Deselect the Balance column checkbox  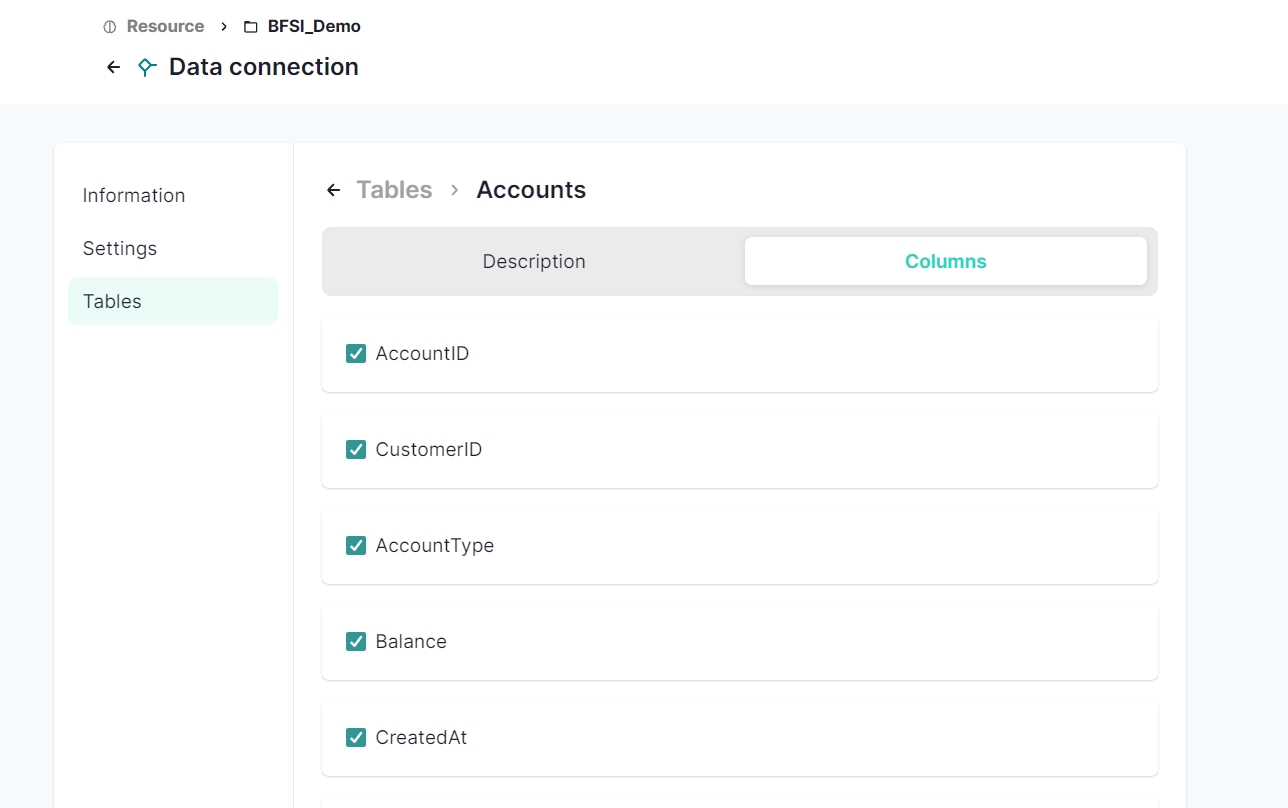tap(356, 641)
